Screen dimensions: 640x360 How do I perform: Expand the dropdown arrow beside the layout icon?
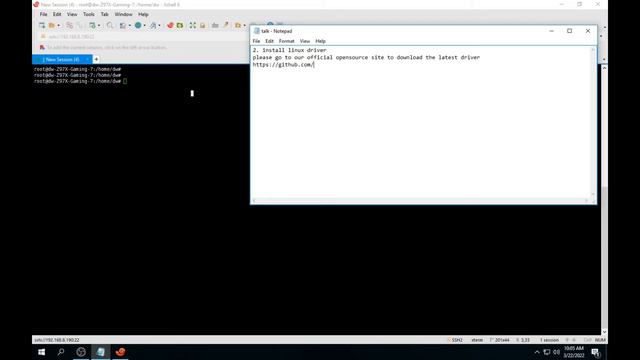pyautogui.click(x=129, y=25)
